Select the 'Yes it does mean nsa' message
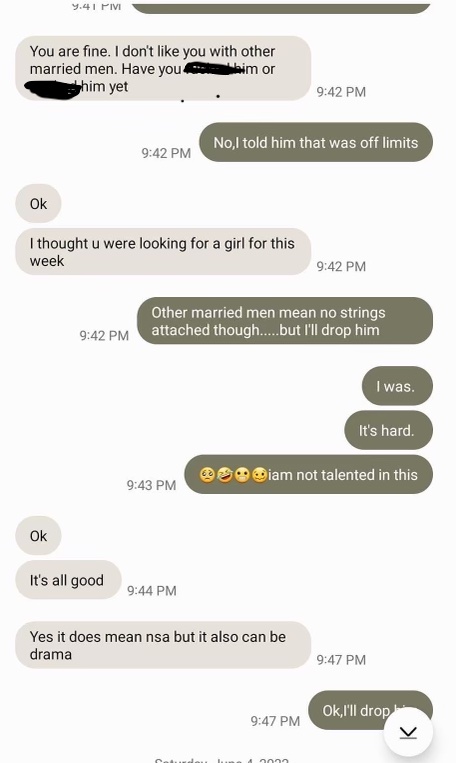 pos(163,645)
